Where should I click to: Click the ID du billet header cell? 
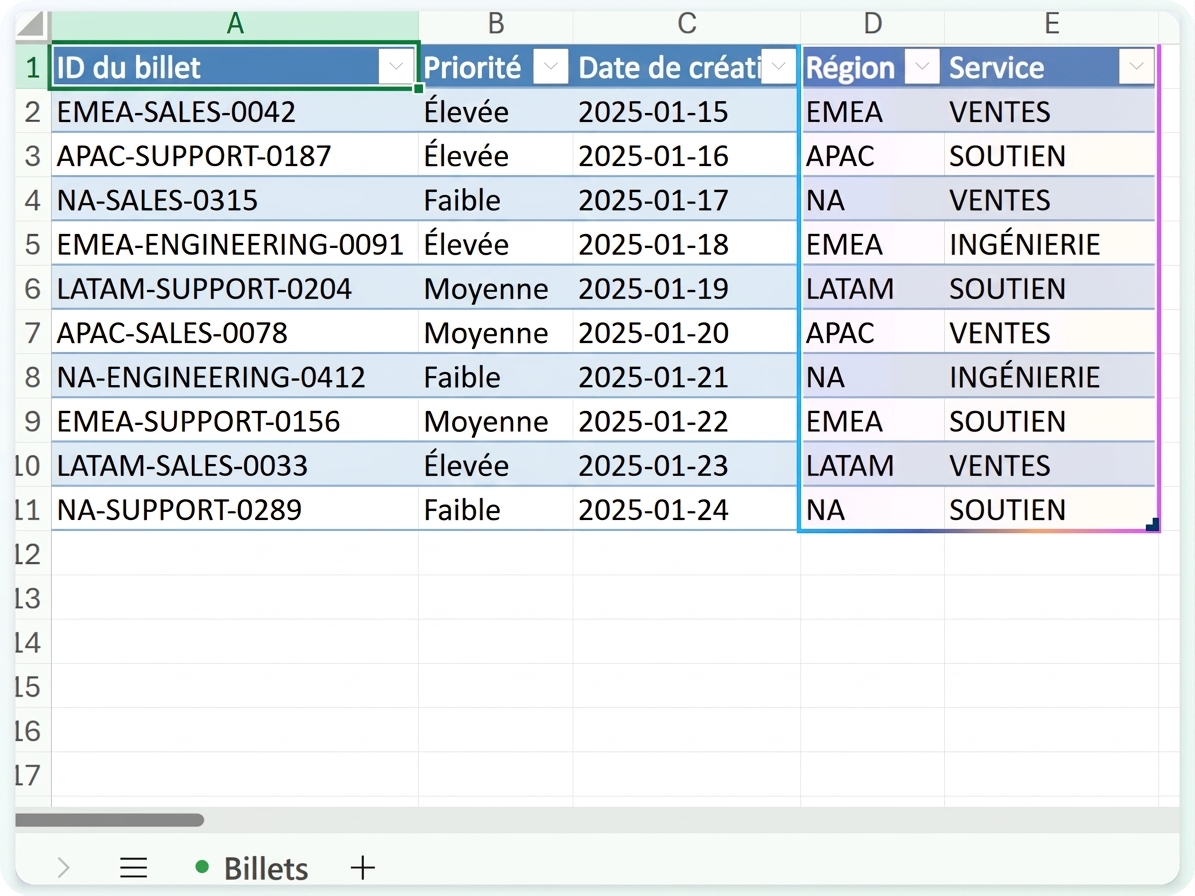(x=235, y=67)
